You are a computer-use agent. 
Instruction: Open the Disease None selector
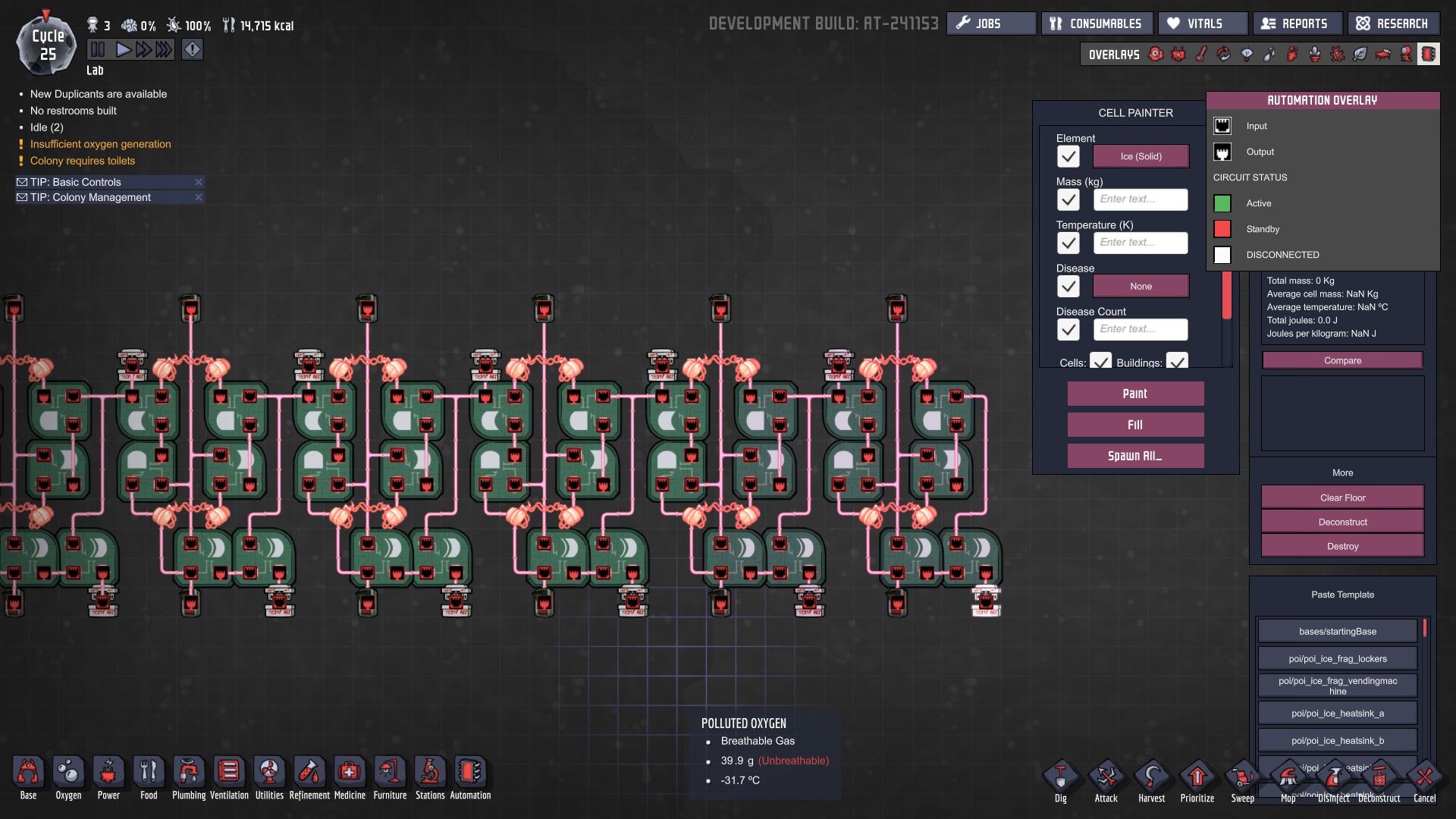point(1141,287)
